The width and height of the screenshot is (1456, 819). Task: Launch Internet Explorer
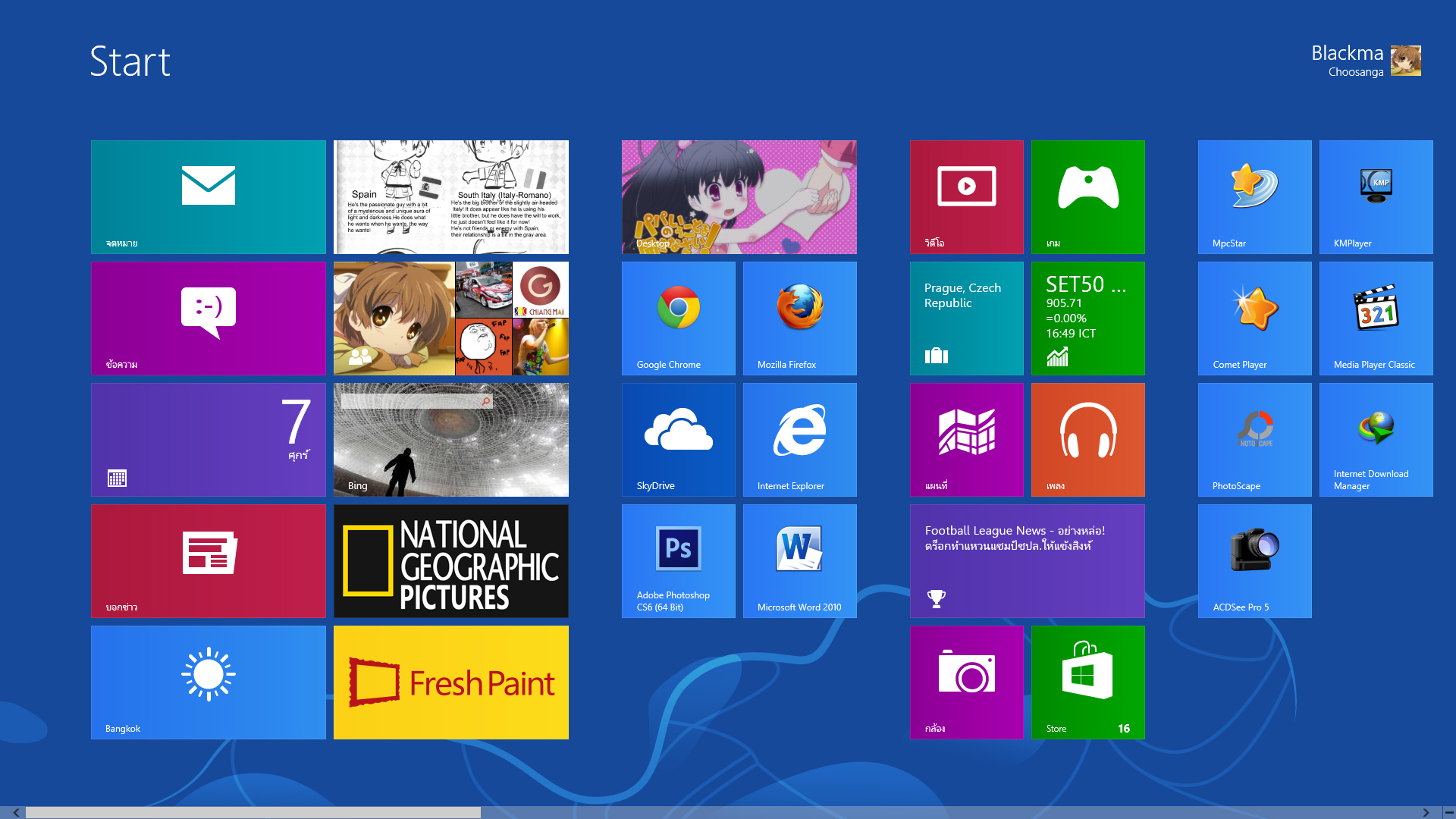tap(799, 439)
